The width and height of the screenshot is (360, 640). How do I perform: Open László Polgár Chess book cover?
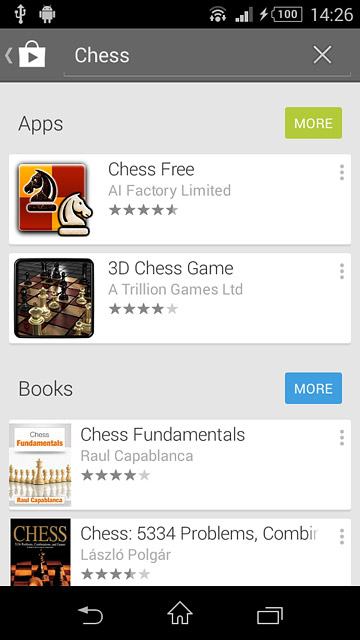click(40, 552)
